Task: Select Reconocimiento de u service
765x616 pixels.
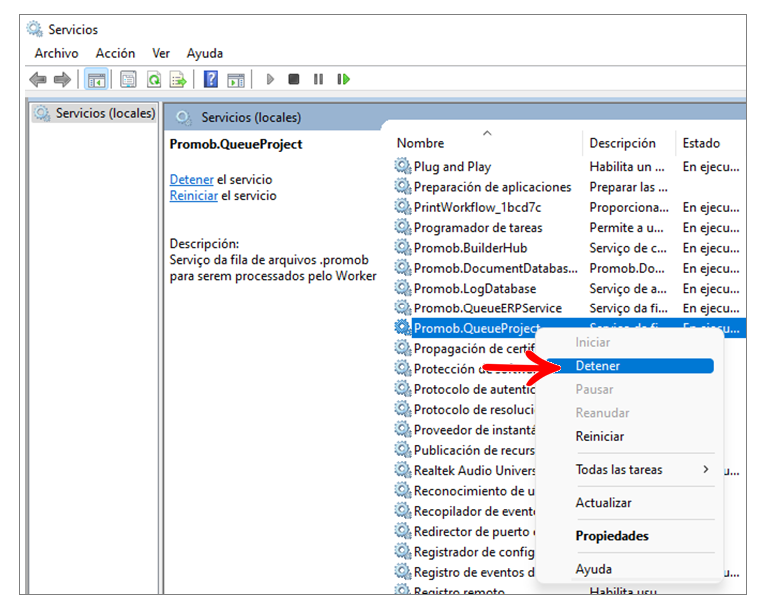Action: (x=464, y=490)
